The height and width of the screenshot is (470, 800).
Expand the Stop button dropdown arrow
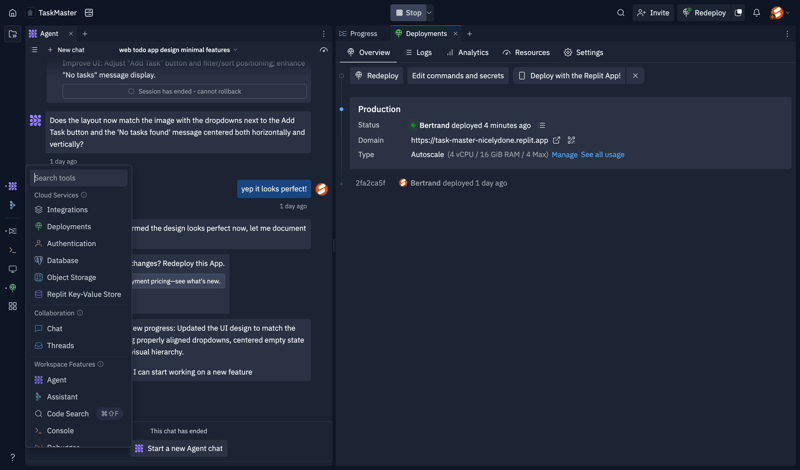point(430,13)
